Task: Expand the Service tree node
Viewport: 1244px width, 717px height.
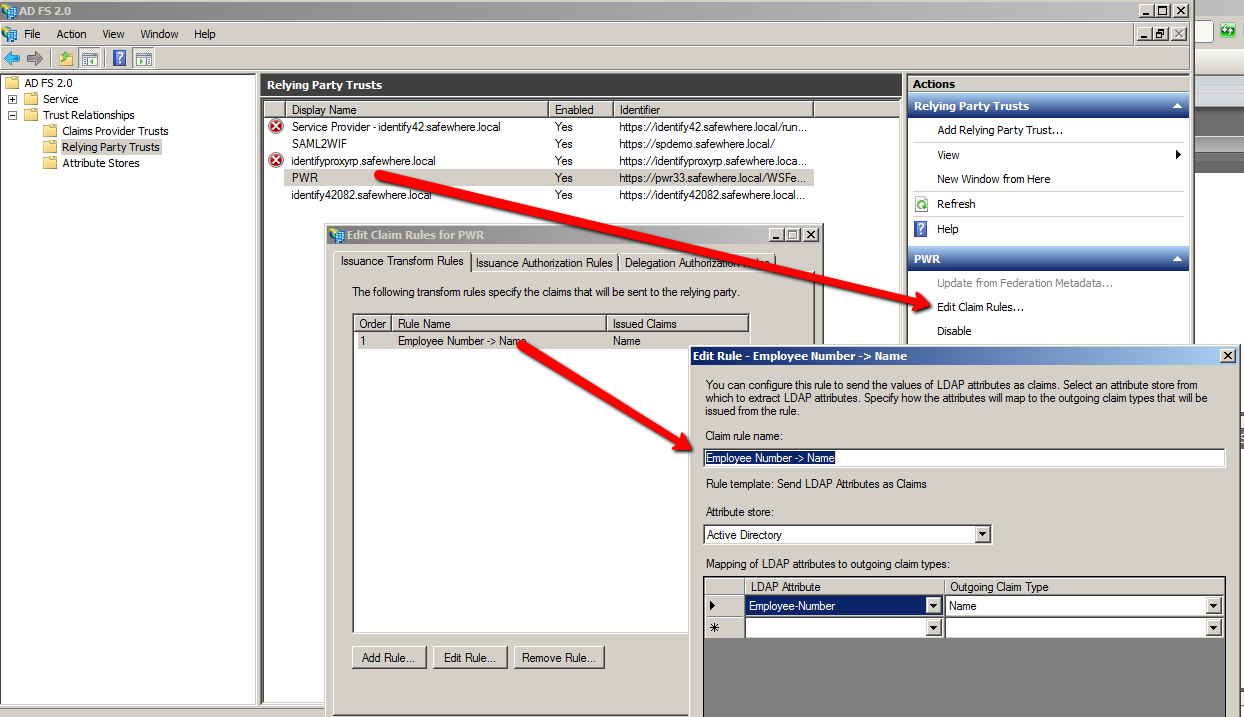Action: (12, 99)
